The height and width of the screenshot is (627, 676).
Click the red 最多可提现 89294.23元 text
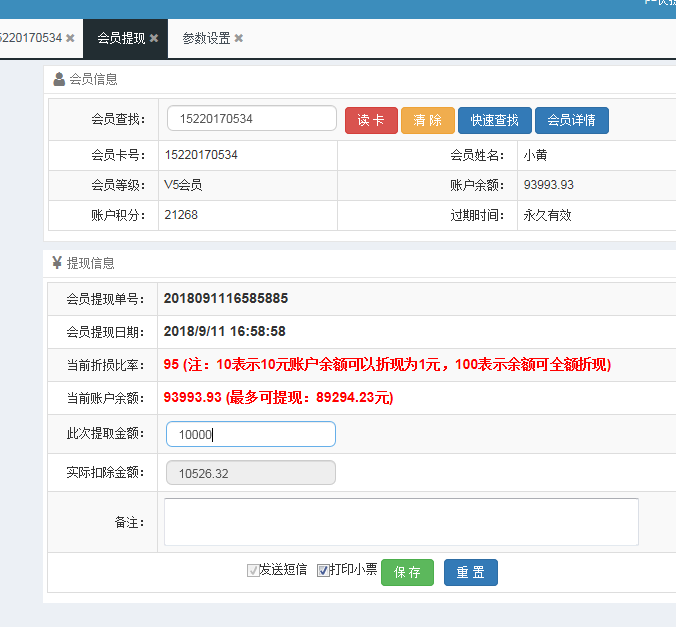[310, 397]
